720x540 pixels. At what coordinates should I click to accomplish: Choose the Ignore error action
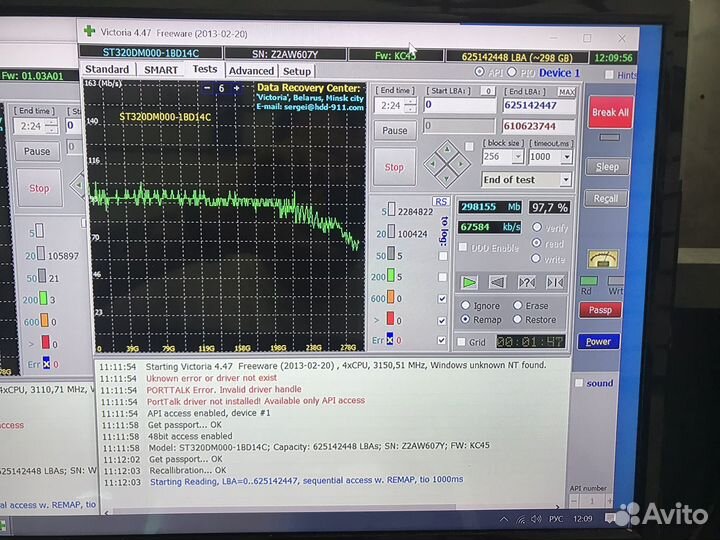coord(465,305)
